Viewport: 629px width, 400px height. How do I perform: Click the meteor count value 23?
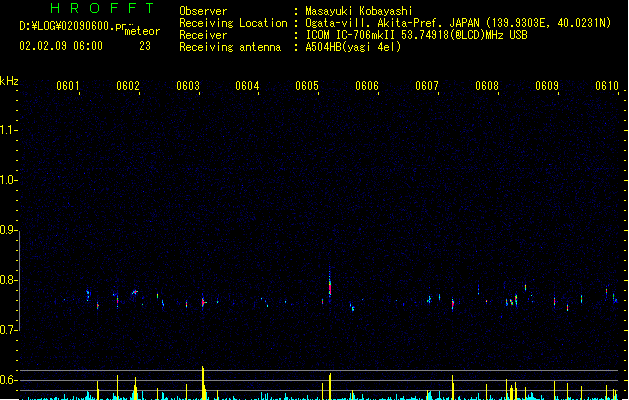point(145,46)
